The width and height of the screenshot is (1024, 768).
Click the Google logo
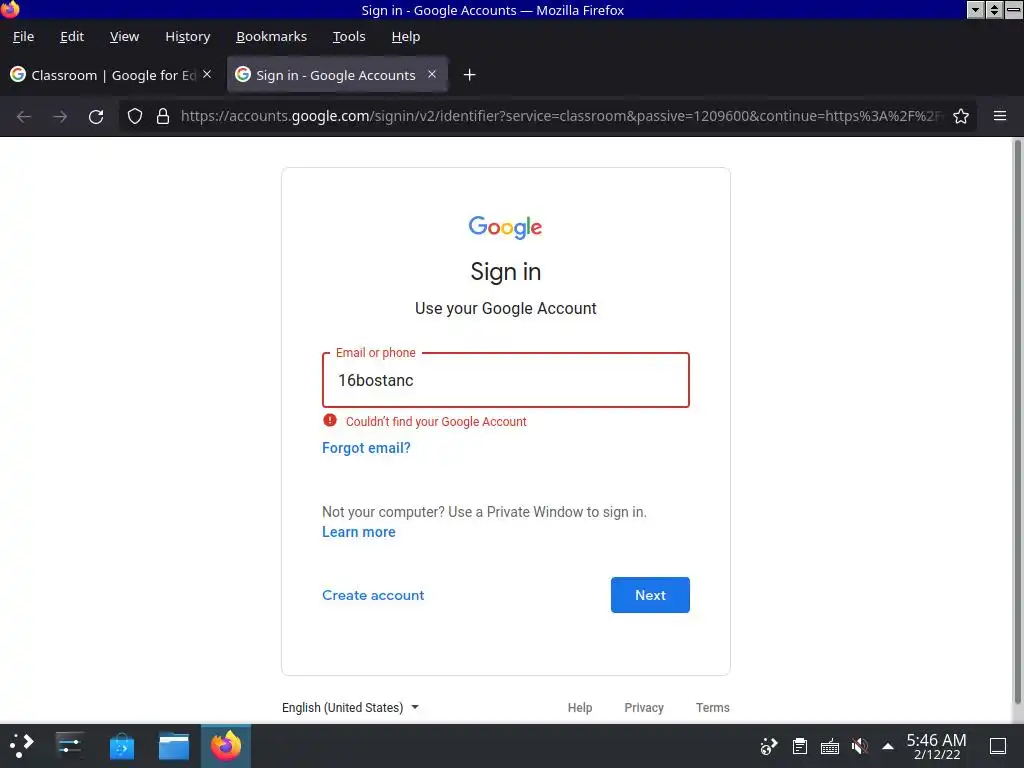505,227
